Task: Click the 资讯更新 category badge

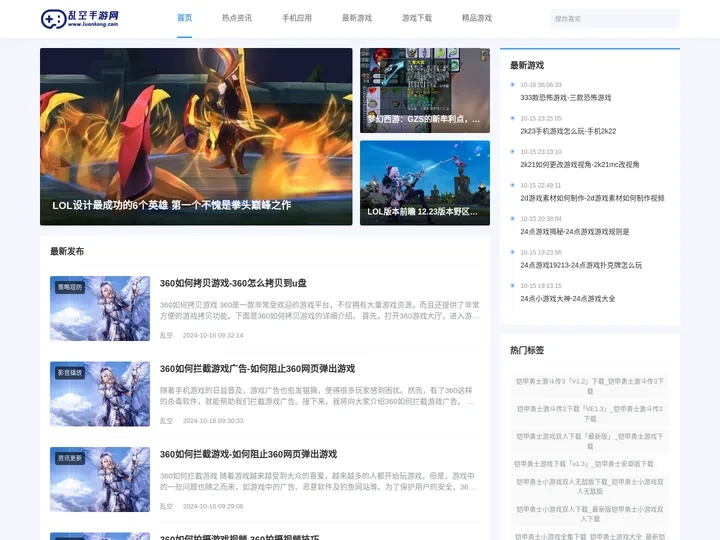Action: pos(70,458)
